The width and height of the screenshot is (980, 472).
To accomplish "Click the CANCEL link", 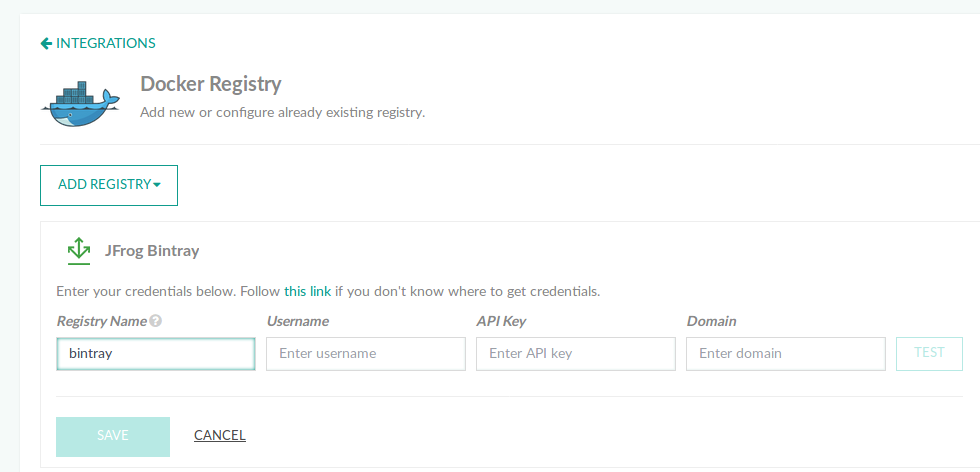I will pyautogui.click(x=220, y=435).
